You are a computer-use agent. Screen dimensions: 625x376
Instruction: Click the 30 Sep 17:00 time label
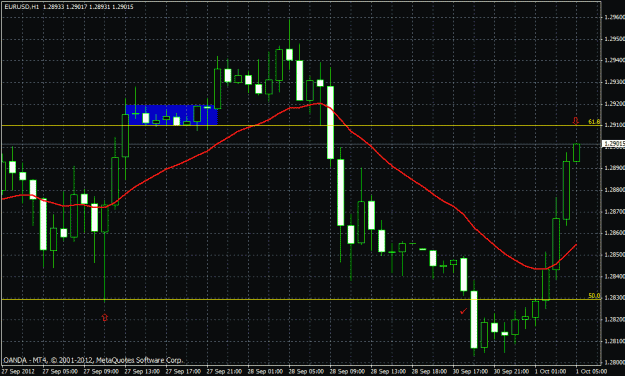tap(470, 371)
